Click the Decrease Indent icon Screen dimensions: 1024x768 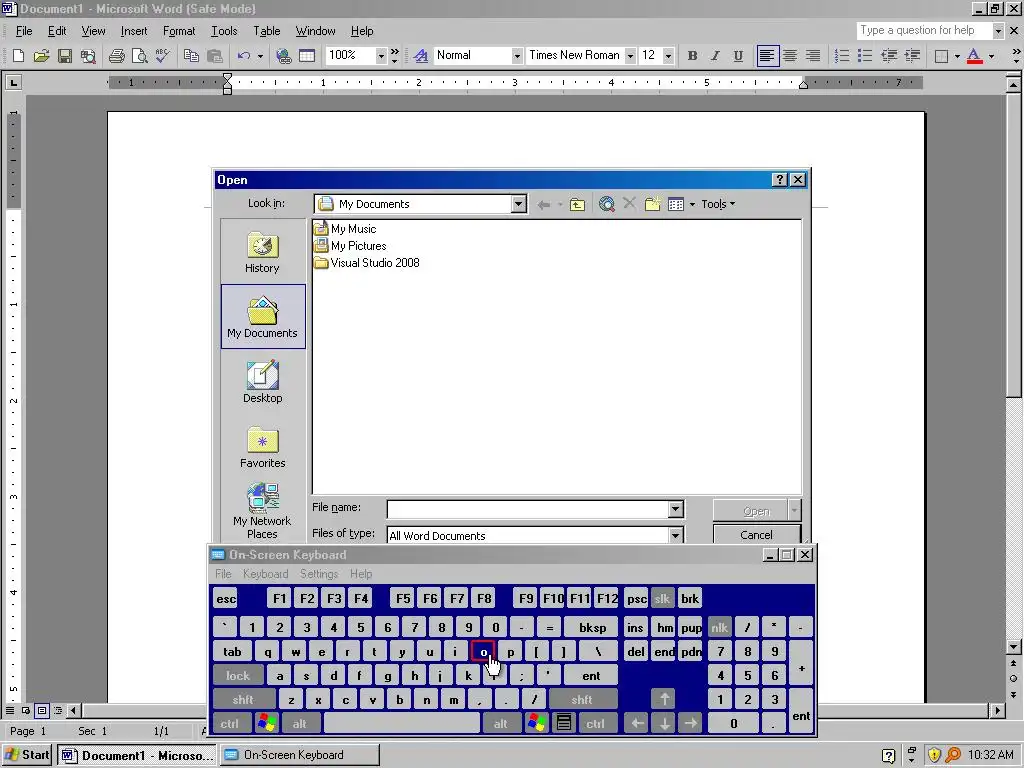point(889,56)
